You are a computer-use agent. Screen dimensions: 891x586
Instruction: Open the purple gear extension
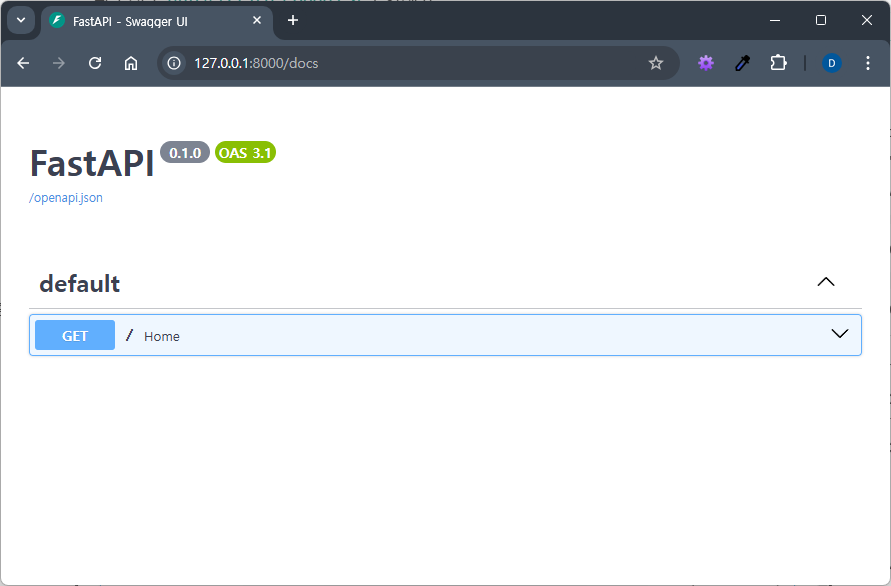tap(706, 63)
